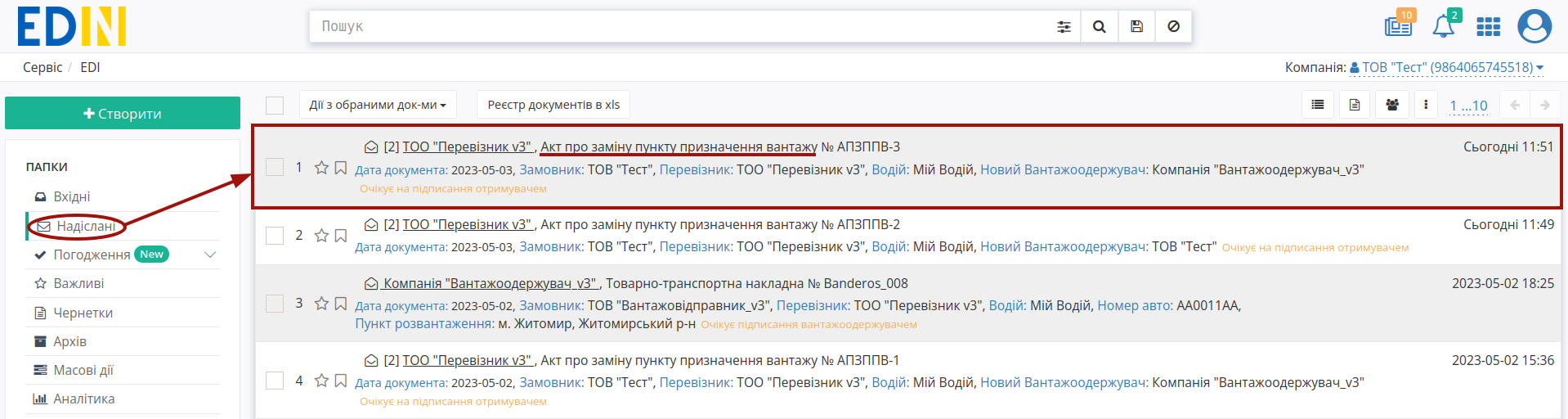Check the box for row 2

(x=275, y=236)
